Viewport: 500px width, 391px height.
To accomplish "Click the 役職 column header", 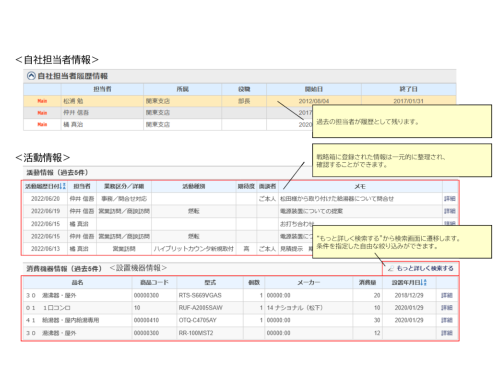I will coord(244,89).
